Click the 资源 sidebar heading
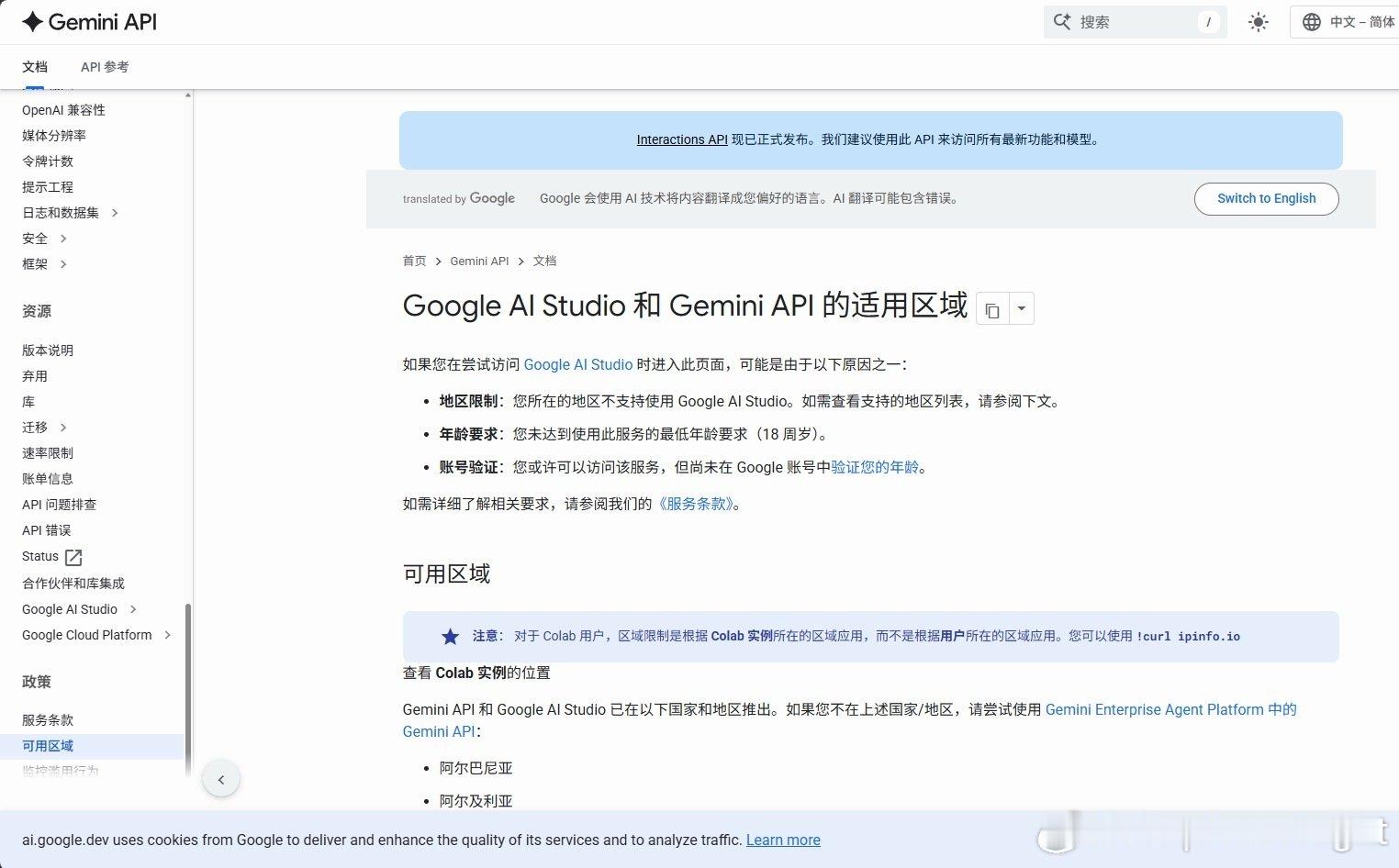 [x=37, y=311]
